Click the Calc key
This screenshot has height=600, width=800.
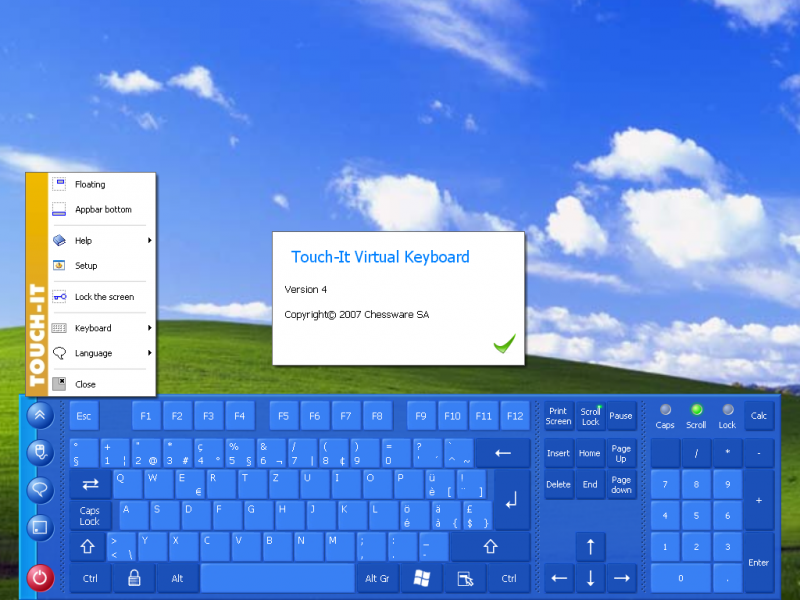(759, 416)
